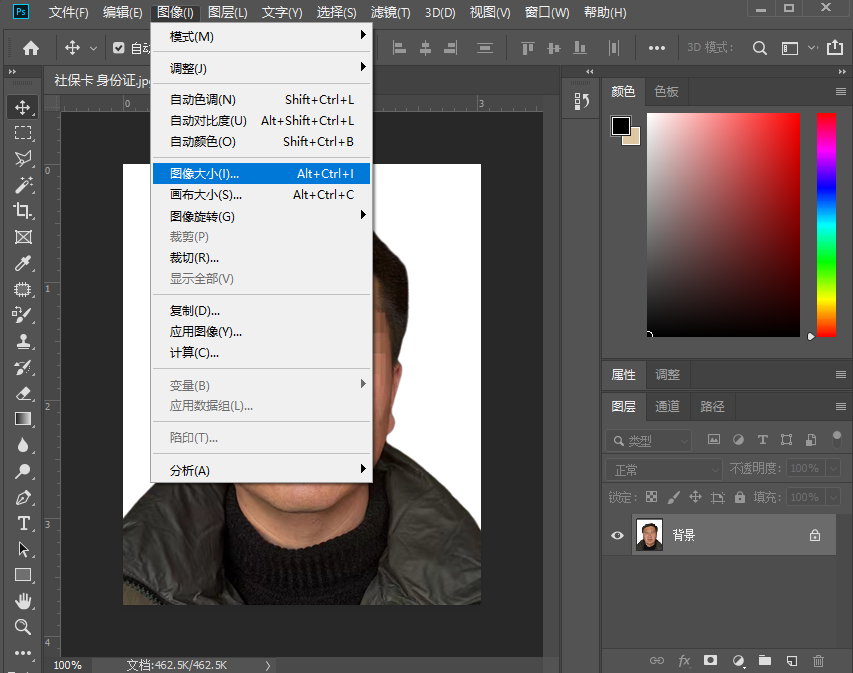Select the Eraser tool

[x=22, y=393]
